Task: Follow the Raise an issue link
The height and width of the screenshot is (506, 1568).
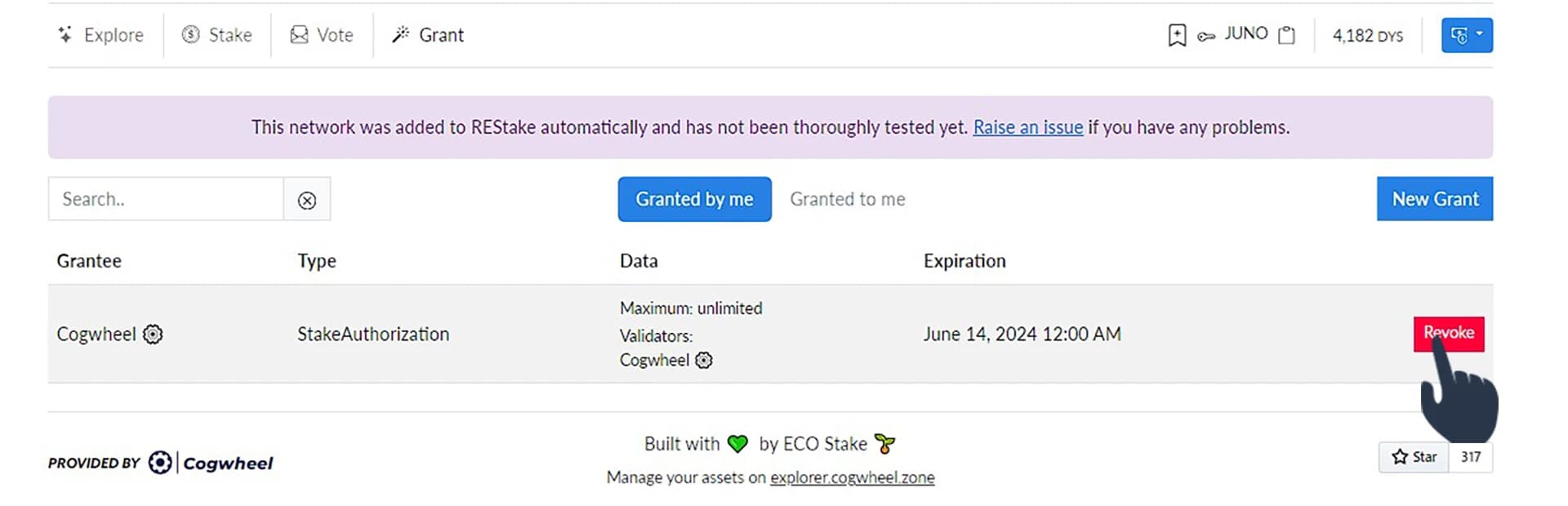Action: 1028,127
